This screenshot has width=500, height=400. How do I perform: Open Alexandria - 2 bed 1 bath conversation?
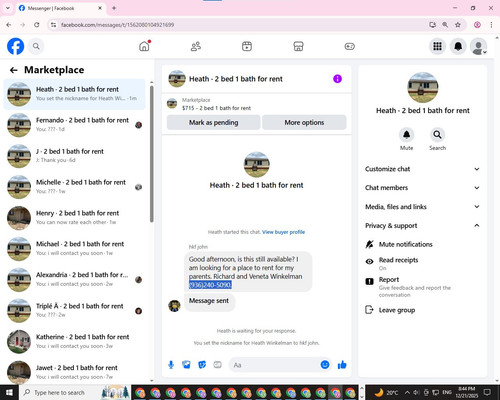[x=74, y=280]
